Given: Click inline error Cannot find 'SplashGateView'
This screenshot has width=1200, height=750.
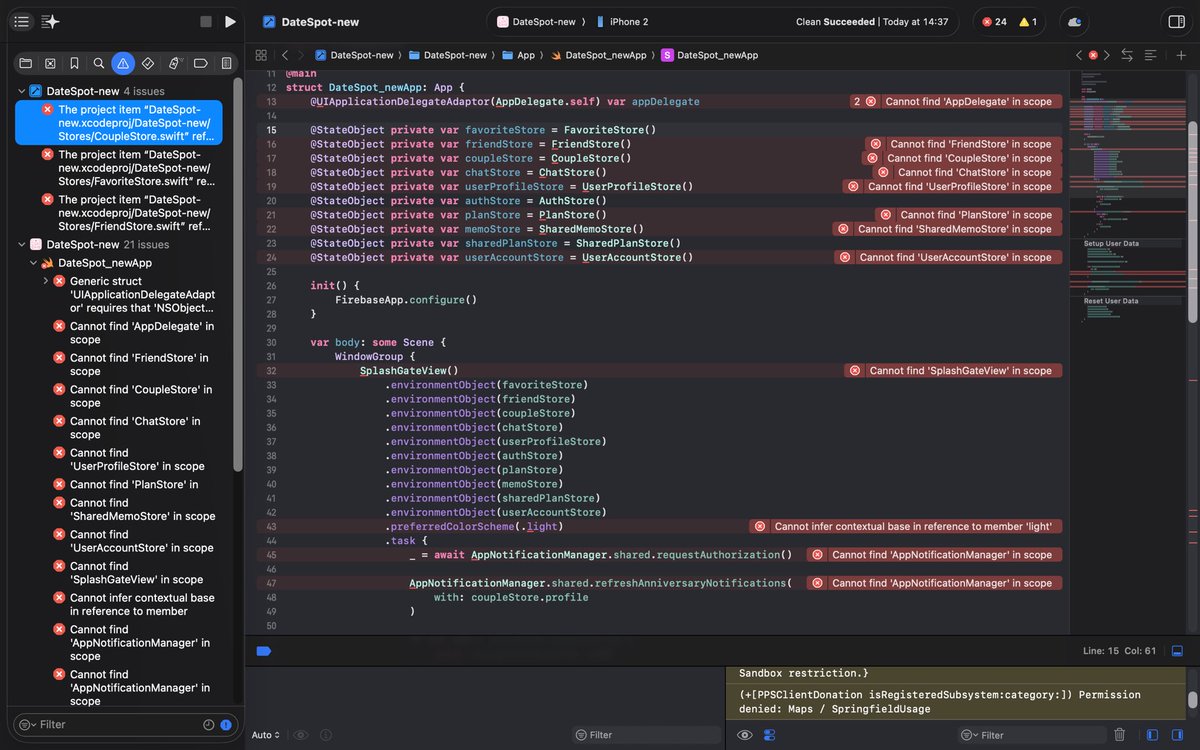Looking at the screenshot, I should pos(951,370).
